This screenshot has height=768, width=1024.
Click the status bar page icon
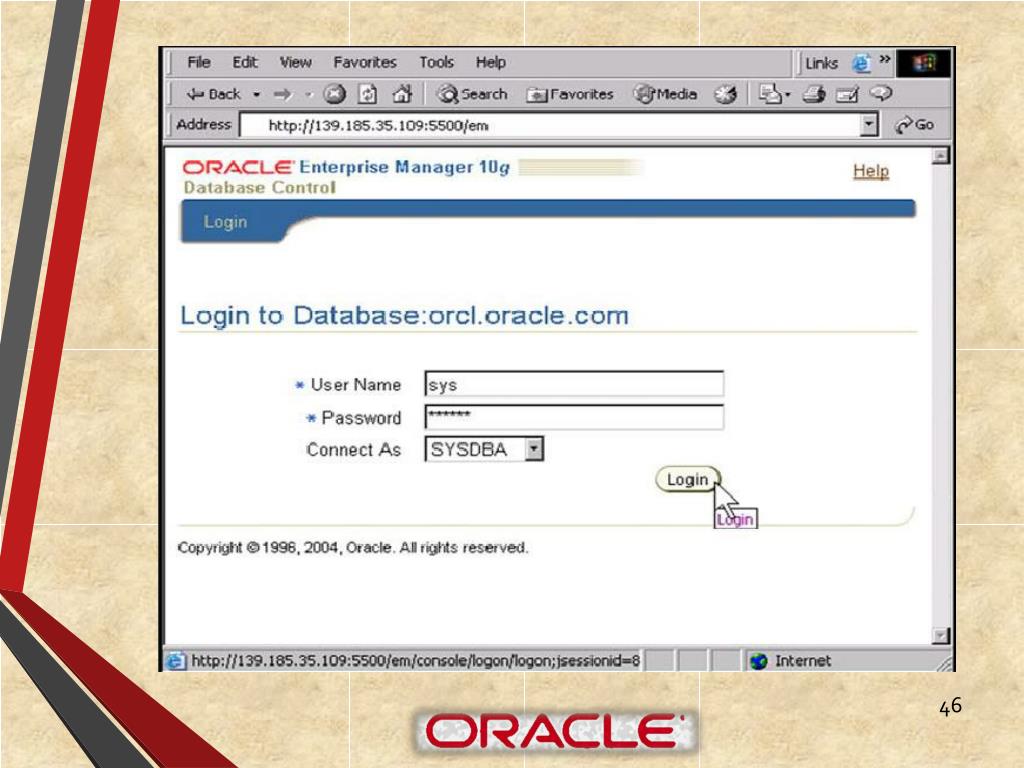point(176,661)
